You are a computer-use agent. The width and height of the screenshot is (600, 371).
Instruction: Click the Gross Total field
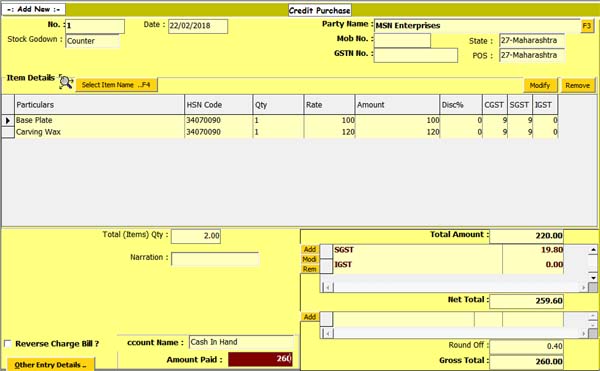tap(527, 361)
